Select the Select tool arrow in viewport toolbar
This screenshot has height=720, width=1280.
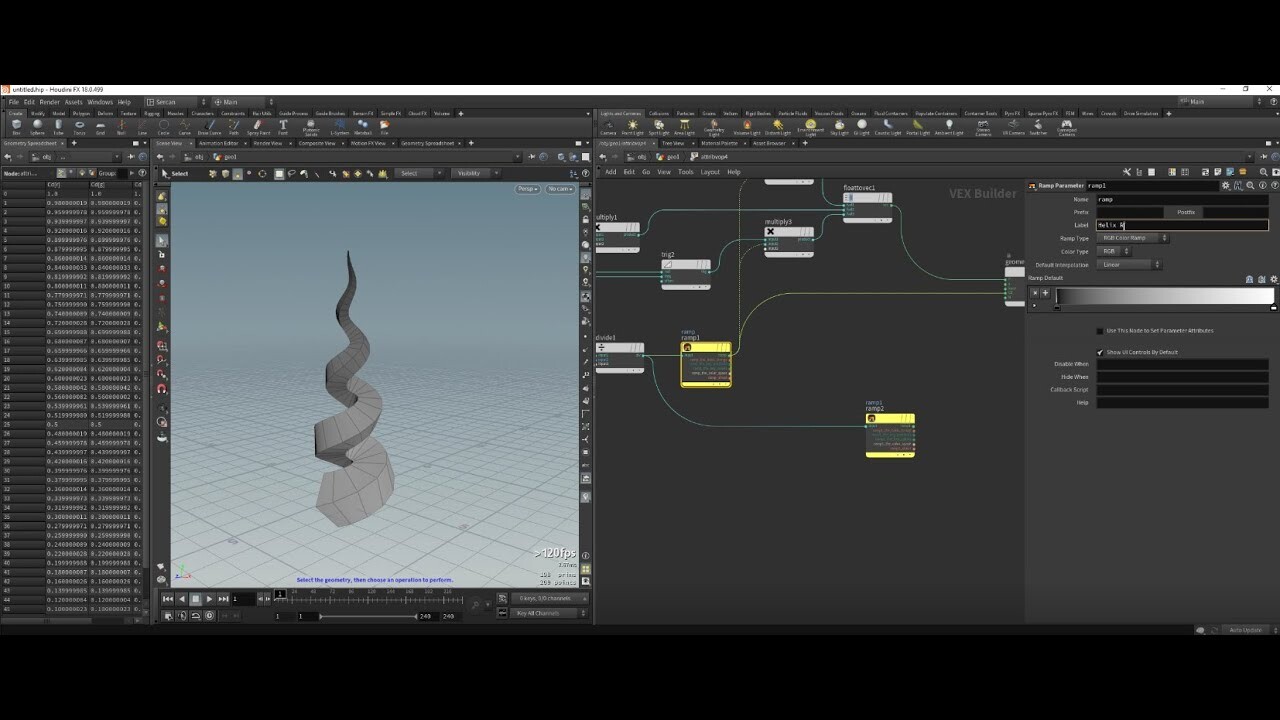165,173
